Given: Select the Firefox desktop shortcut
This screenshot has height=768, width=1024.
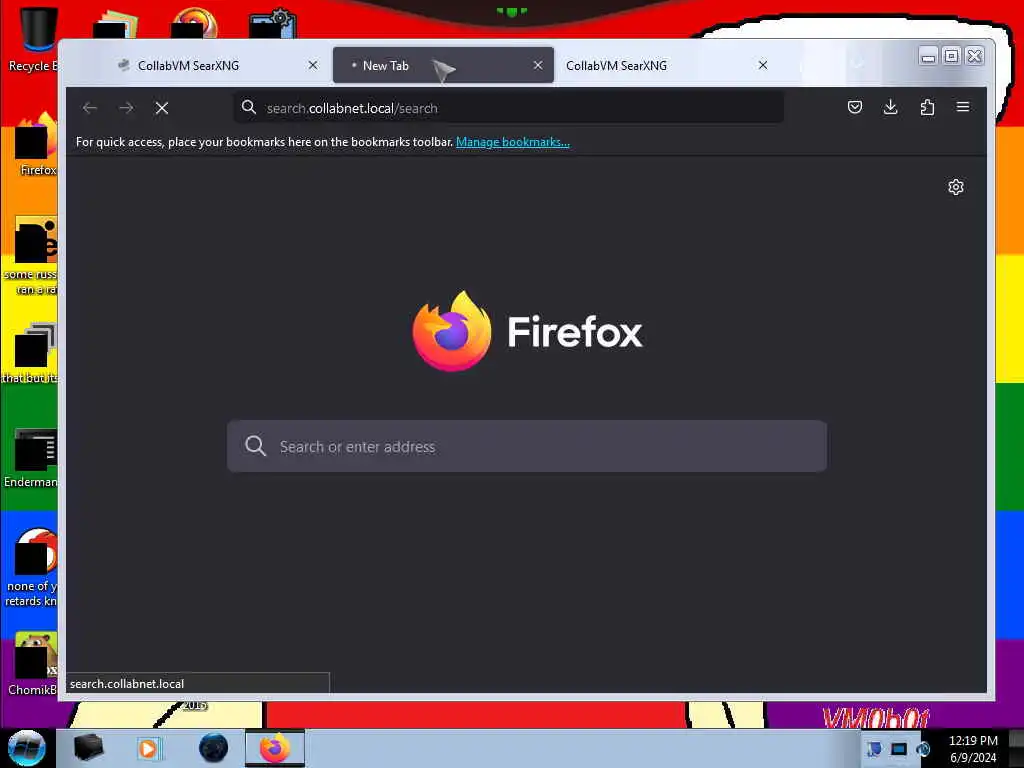Looking at the screenshot, I should click(x=37, y=144).
